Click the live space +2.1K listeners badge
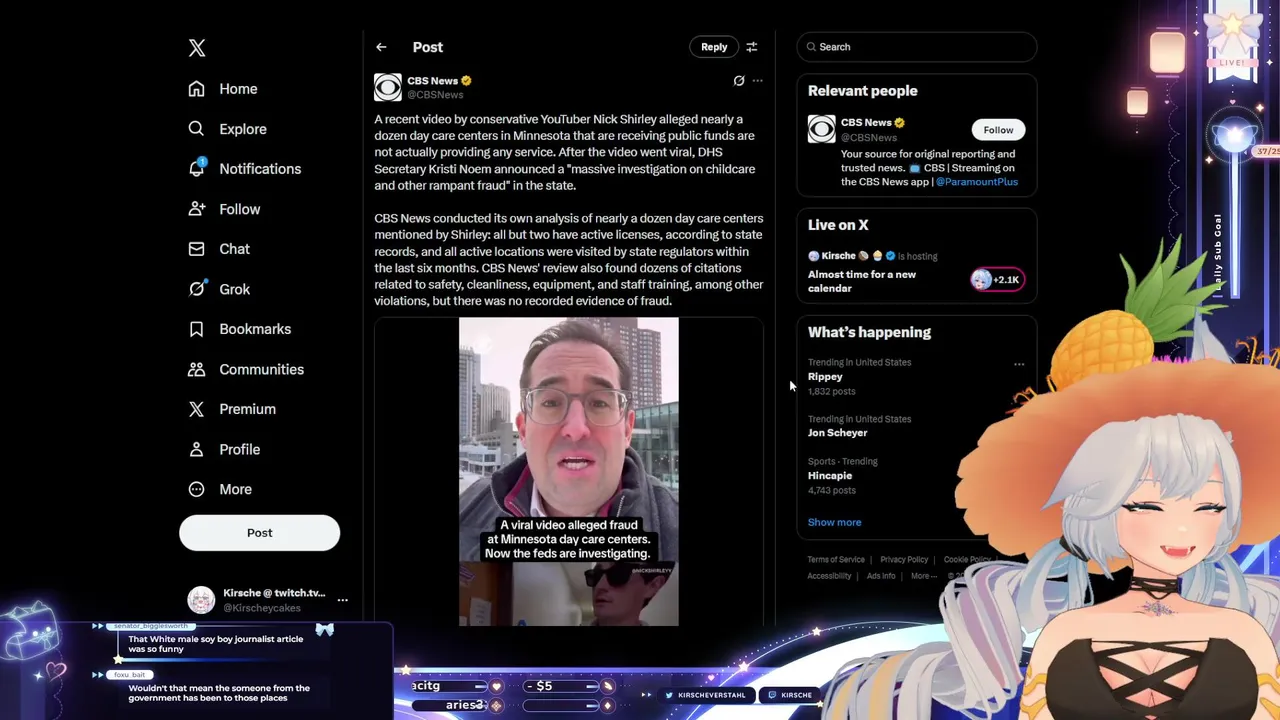Screen dimensions: 1280x720 point(997,280)
